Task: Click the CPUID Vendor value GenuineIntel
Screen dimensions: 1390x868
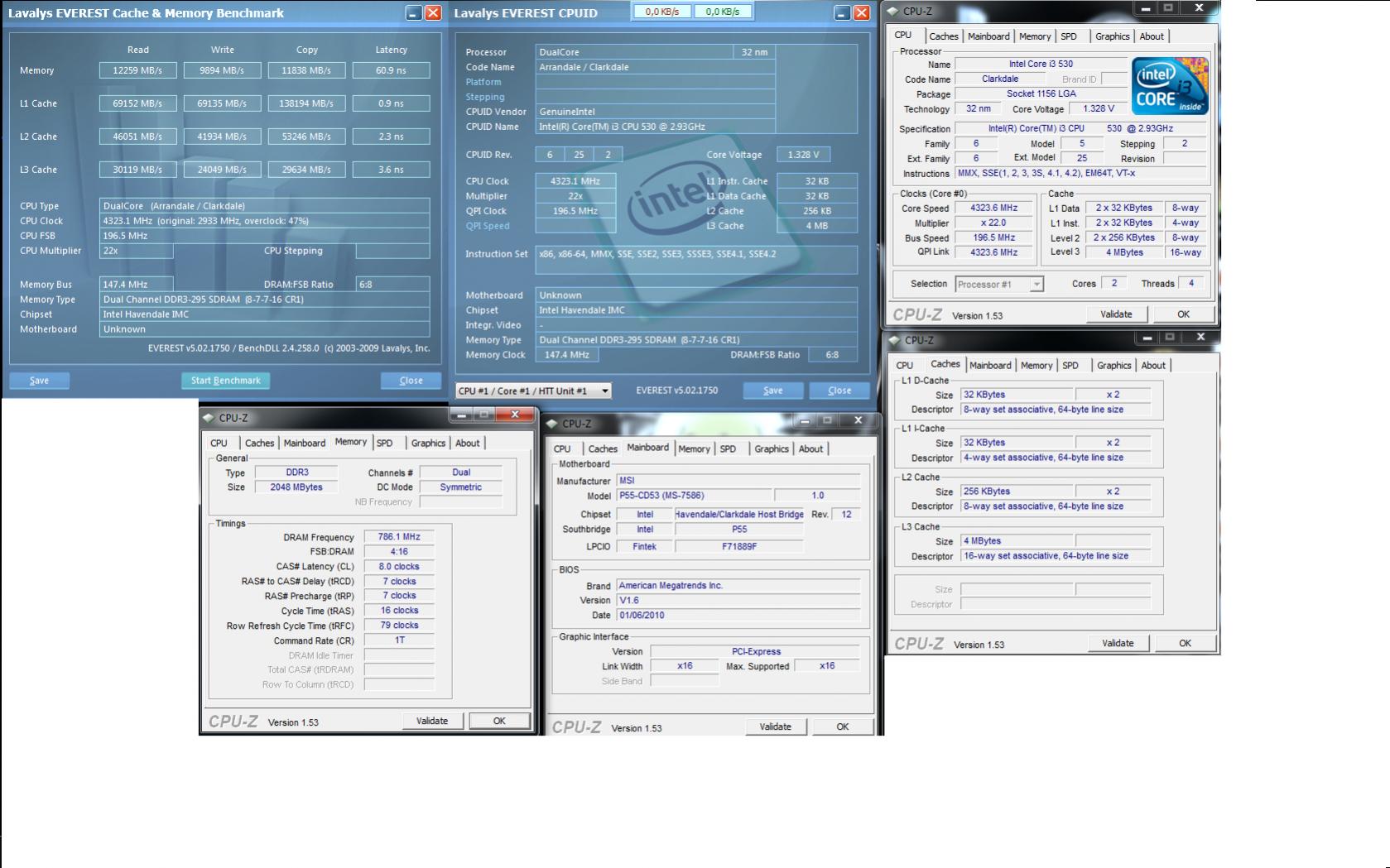Action: [655, 112]
